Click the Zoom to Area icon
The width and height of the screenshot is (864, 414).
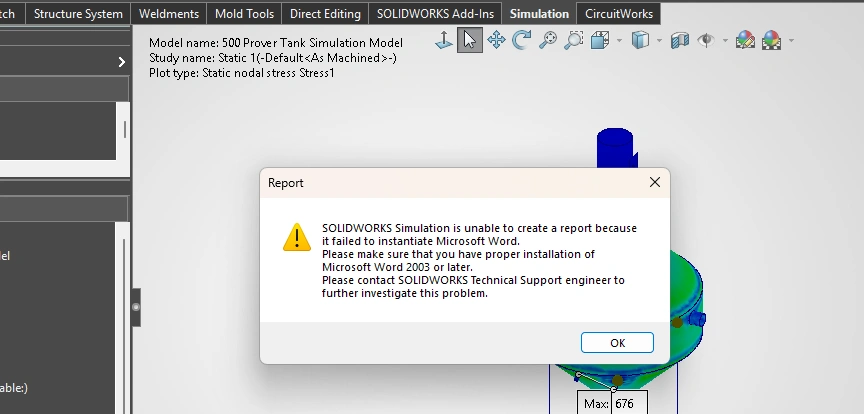point(573,40)
